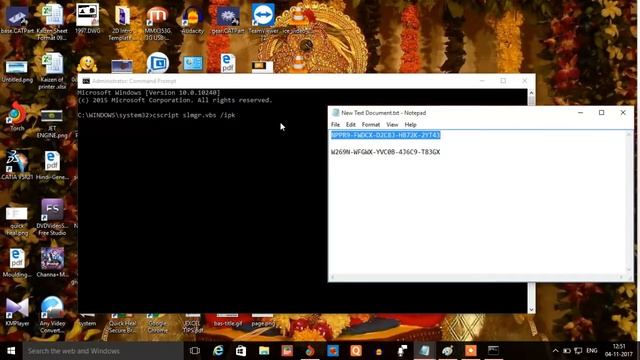Click Command Prompt scrollbar up arrow
The image size is (640, 360).
click(531, 93)
